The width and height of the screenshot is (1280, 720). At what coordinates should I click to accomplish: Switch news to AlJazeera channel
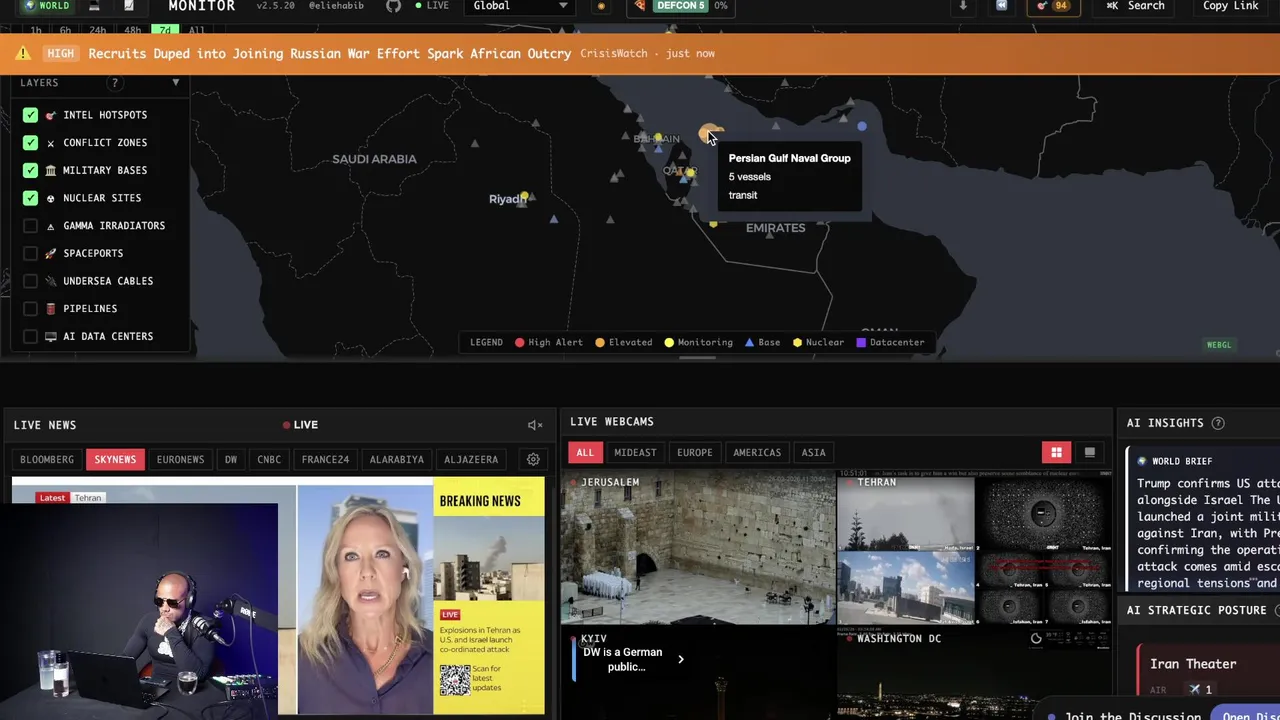coord(471,459)
